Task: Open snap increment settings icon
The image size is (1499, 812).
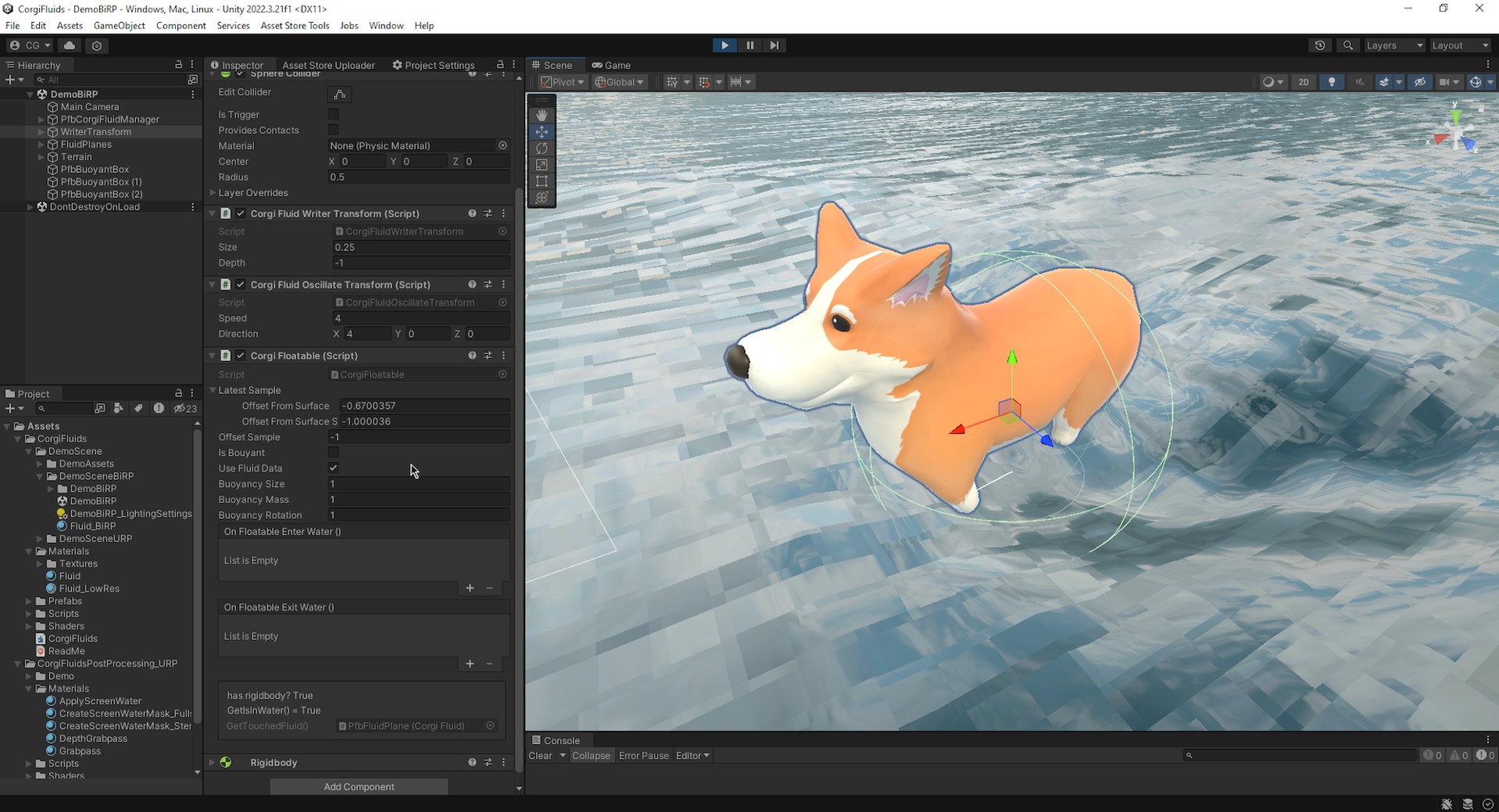Action: coord(735,82)
